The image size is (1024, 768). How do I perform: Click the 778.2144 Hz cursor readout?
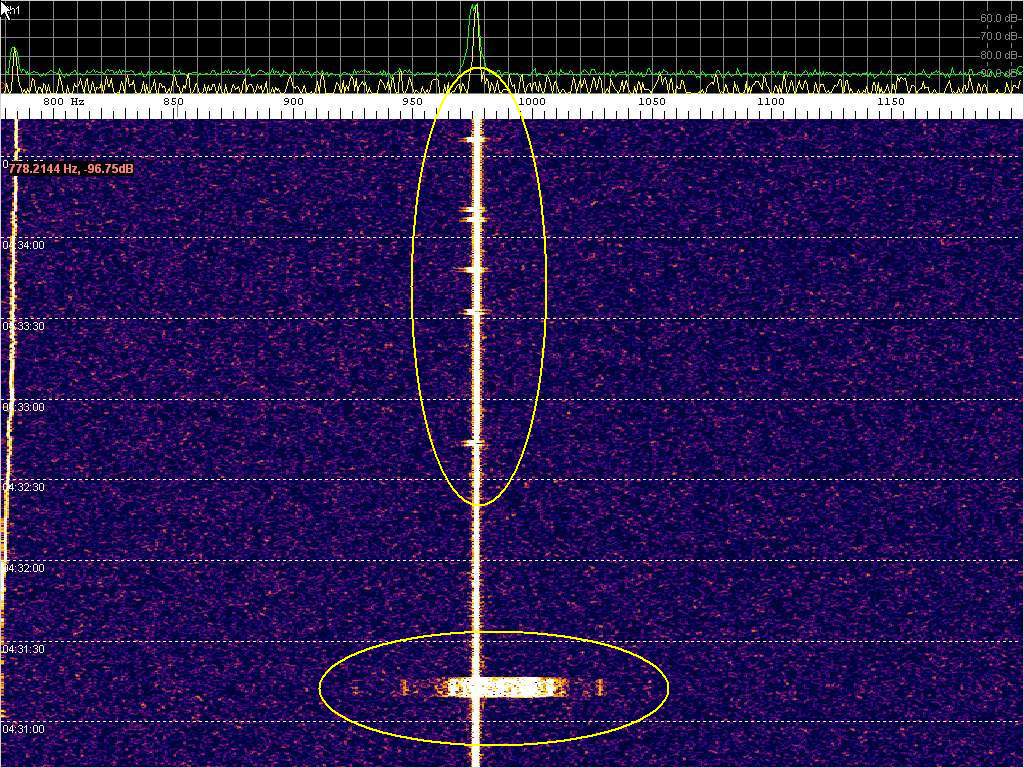pyautogui.click(x=71, y=169)
